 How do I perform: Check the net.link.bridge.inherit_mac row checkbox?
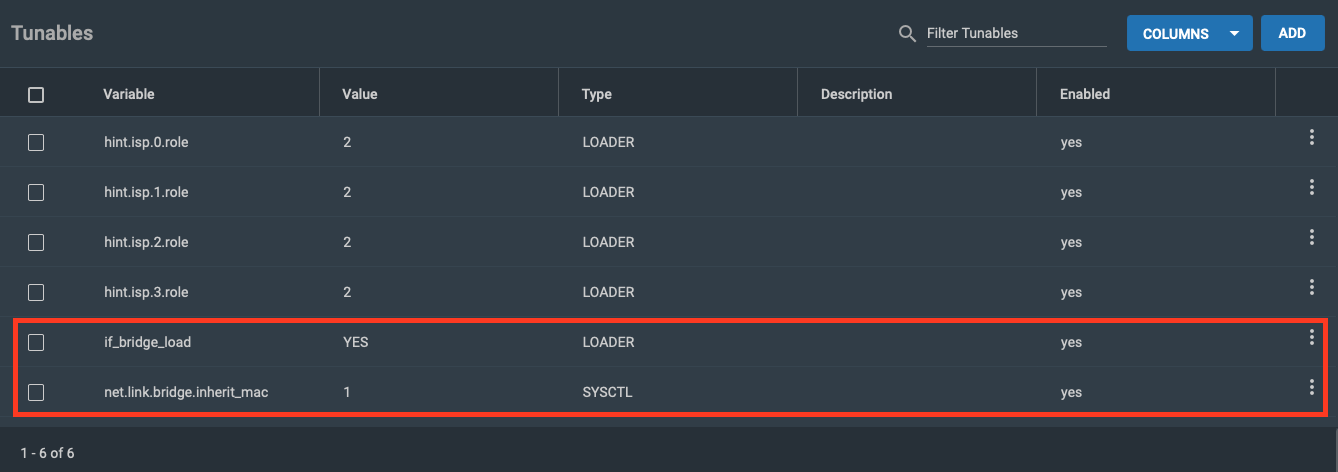click(36, 392)
